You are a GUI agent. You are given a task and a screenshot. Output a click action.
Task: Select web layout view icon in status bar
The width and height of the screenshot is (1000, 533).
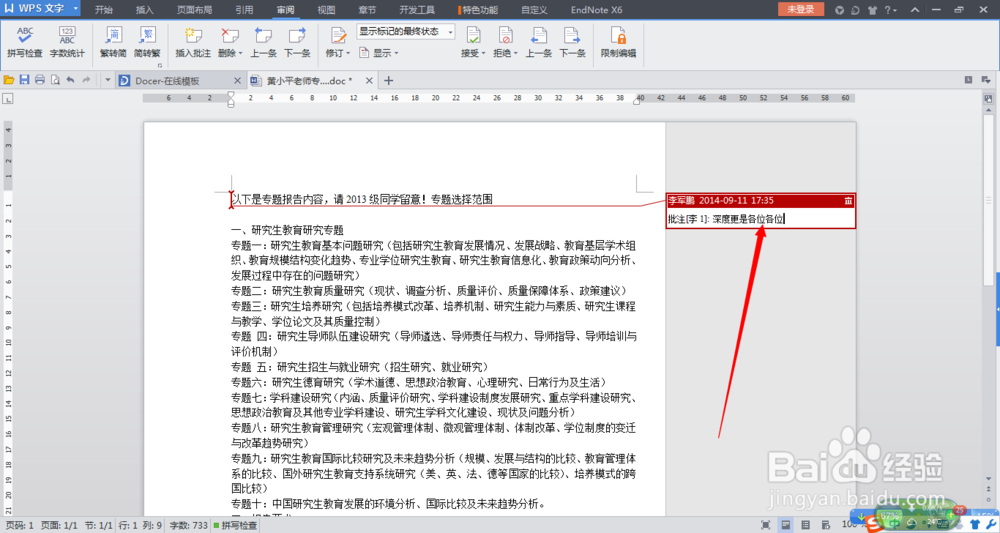pyautogui.click(x=826, y=525)
